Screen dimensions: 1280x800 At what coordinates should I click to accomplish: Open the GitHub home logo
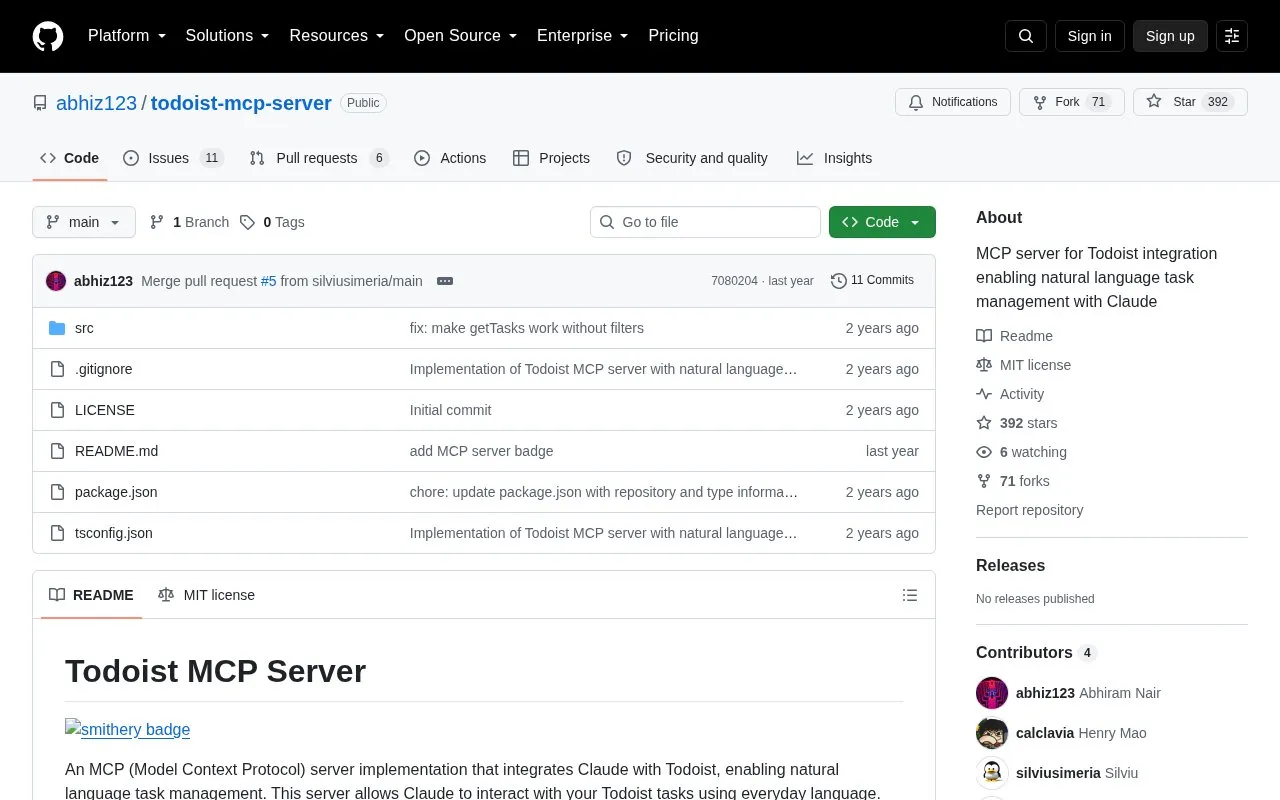(48, 36)
